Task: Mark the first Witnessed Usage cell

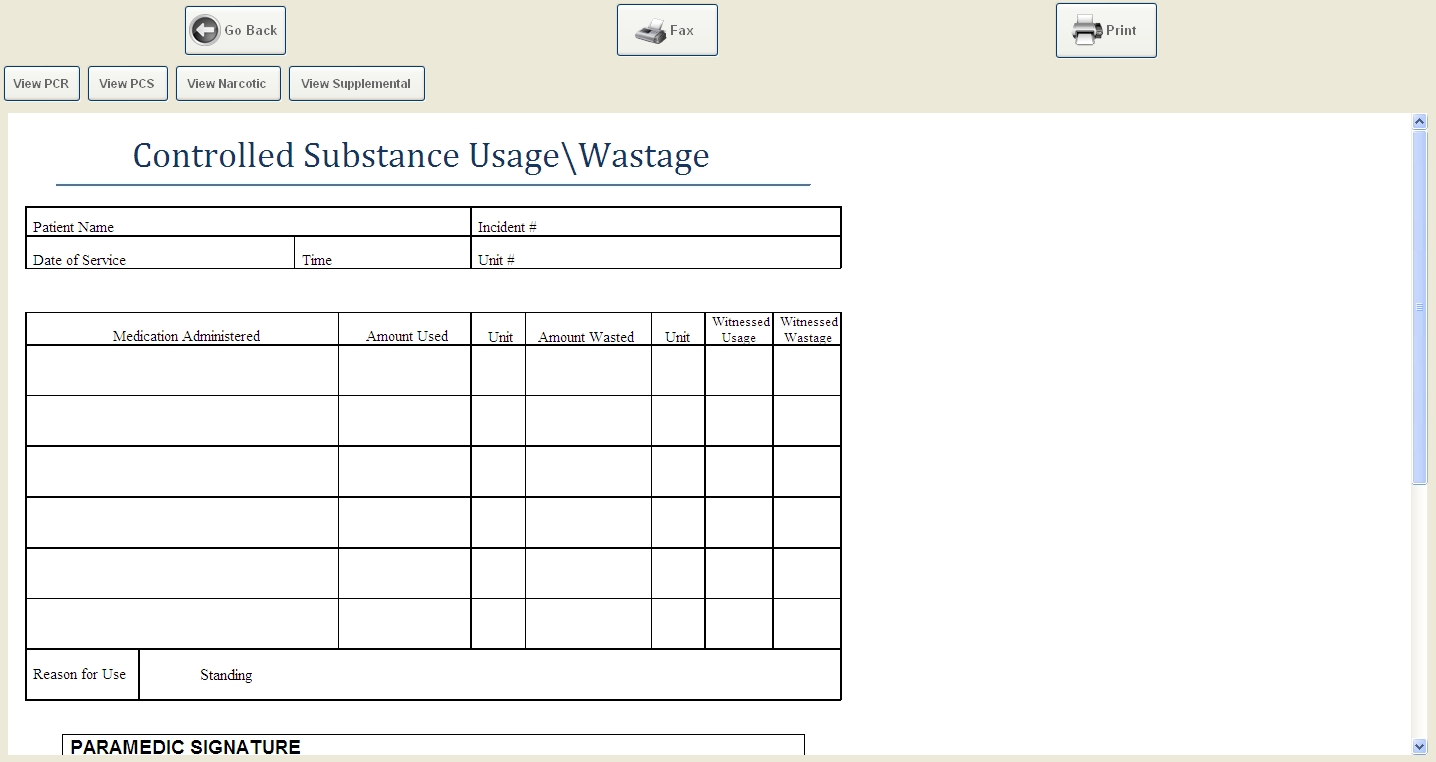Action: (739, 370)
